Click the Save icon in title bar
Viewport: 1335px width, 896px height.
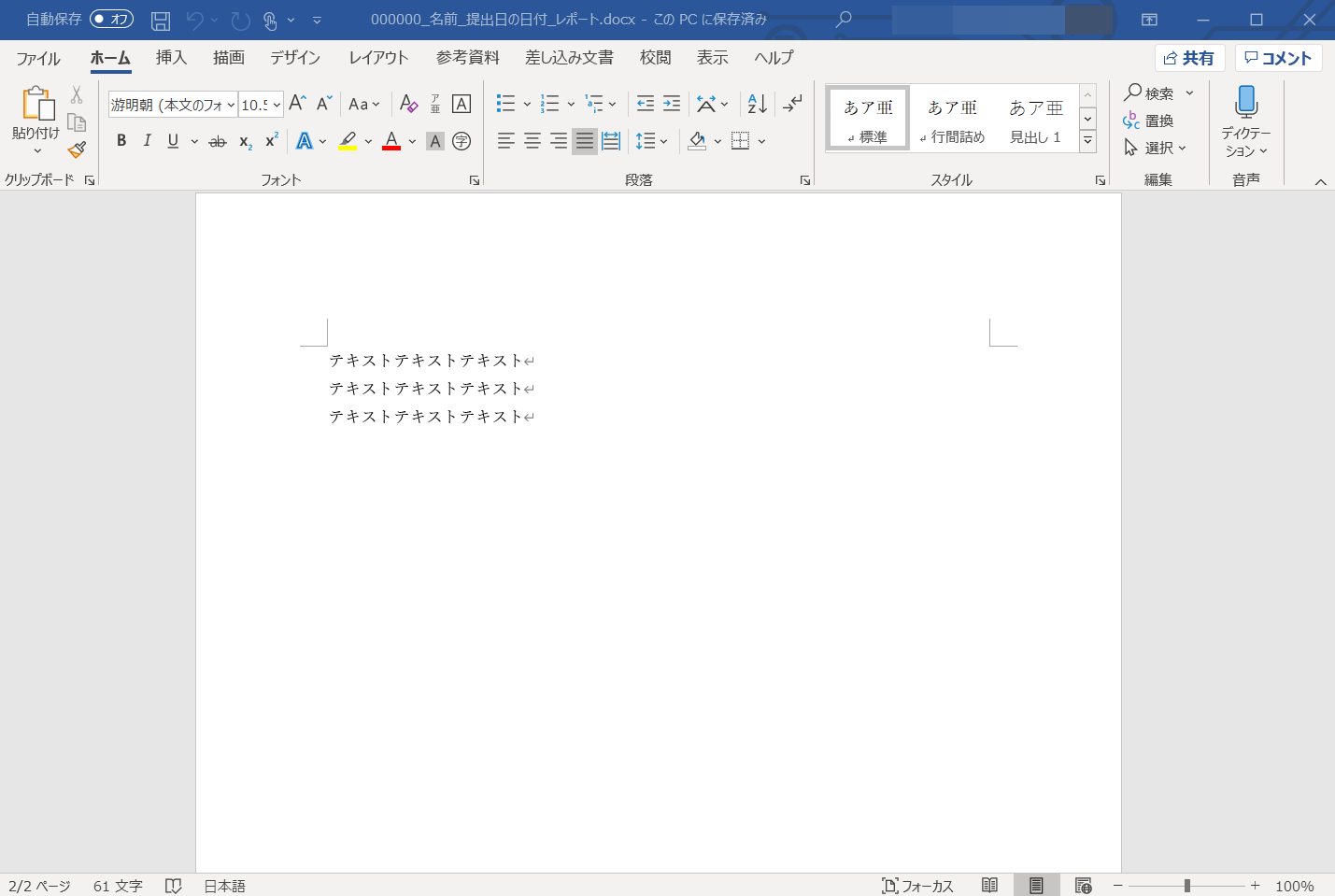pos(161,20)
